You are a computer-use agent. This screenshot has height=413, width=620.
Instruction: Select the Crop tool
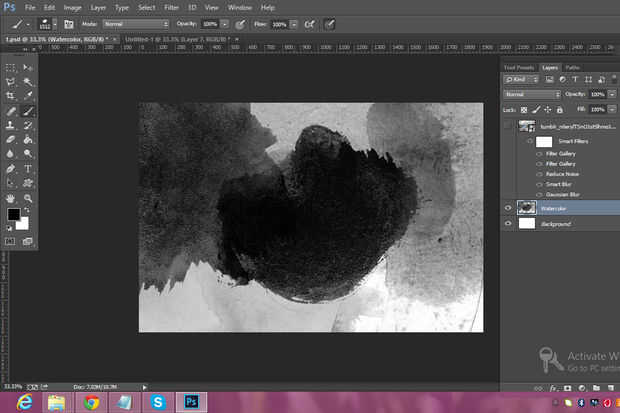point(10,96)
